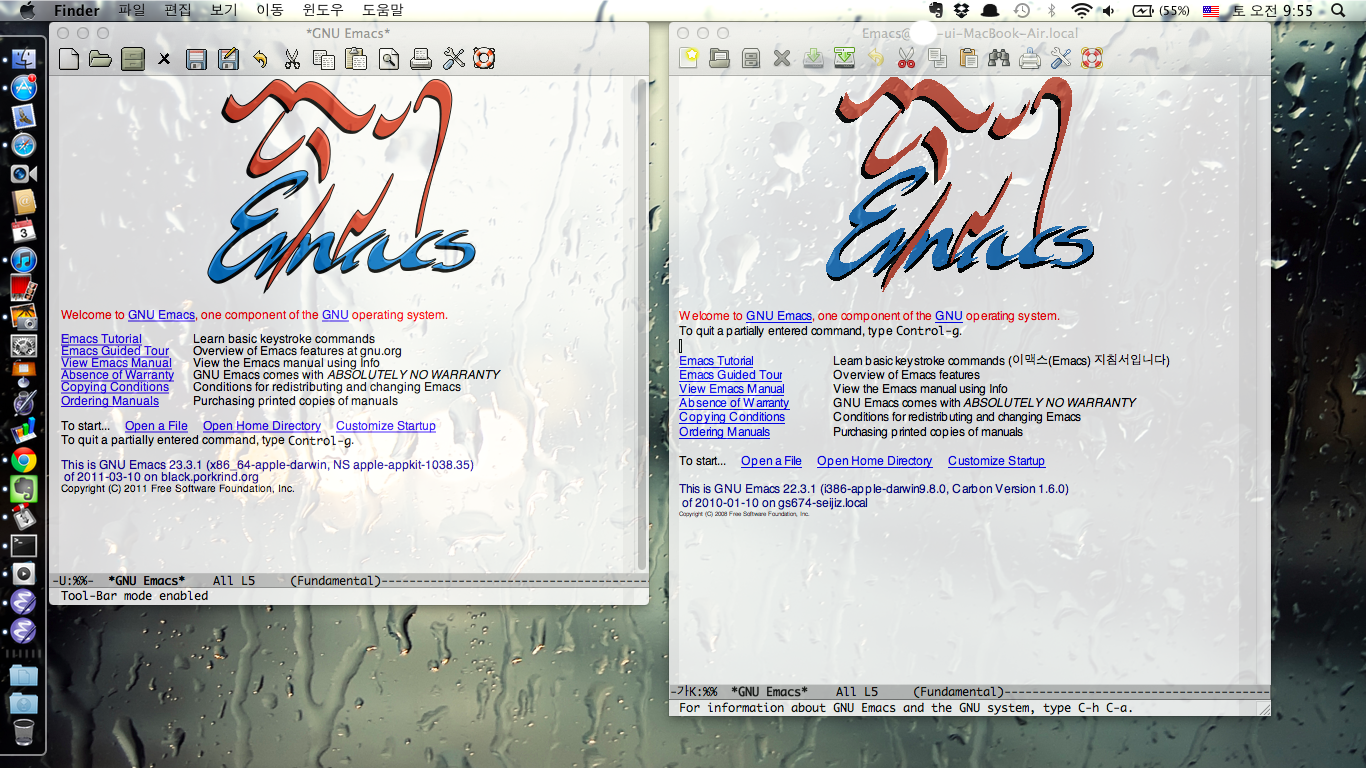The image size is (1366, 768).
Task: Click the Dired cabinet icon in right Emacs
Action: (750, 58)
